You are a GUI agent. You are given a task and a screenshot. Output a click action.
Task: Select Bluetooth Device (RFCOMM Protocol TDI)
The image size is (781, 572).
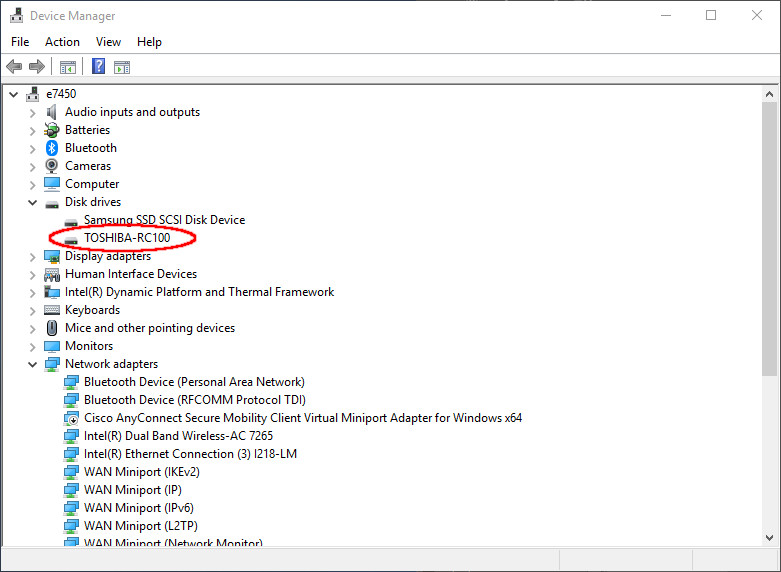pos(195,400)
